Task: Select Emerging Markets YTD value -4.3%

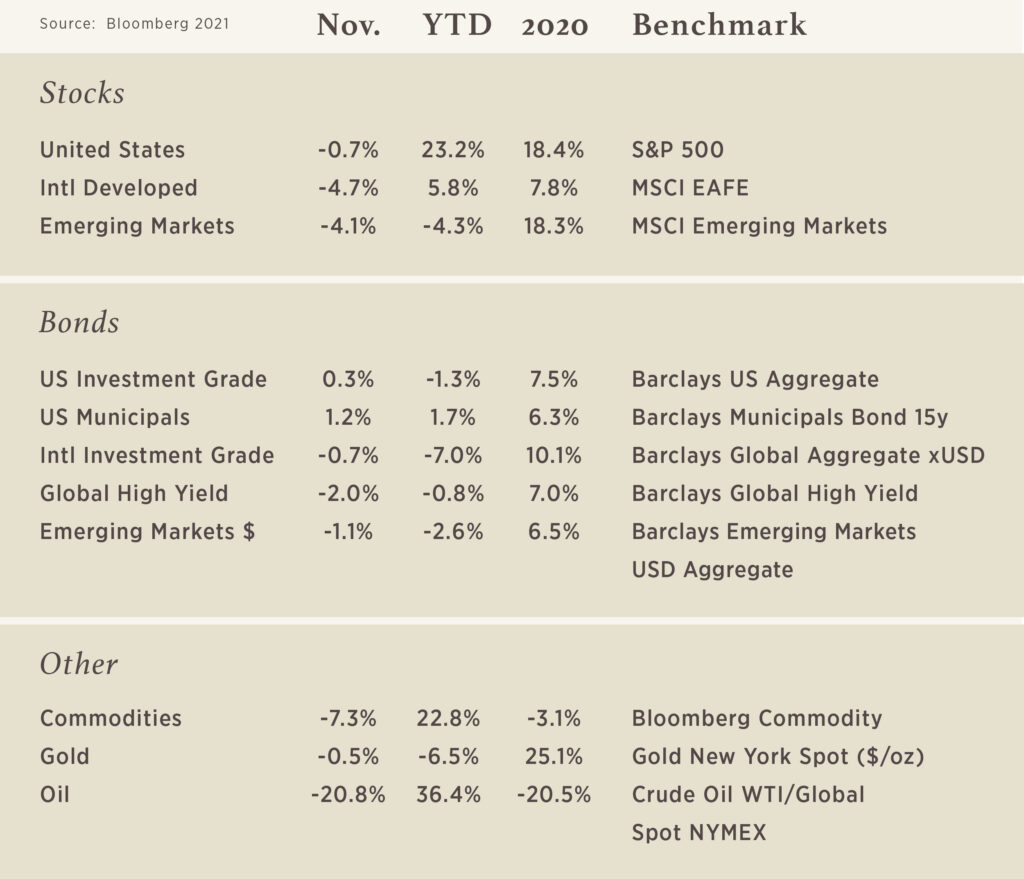Action: point(453,226)
